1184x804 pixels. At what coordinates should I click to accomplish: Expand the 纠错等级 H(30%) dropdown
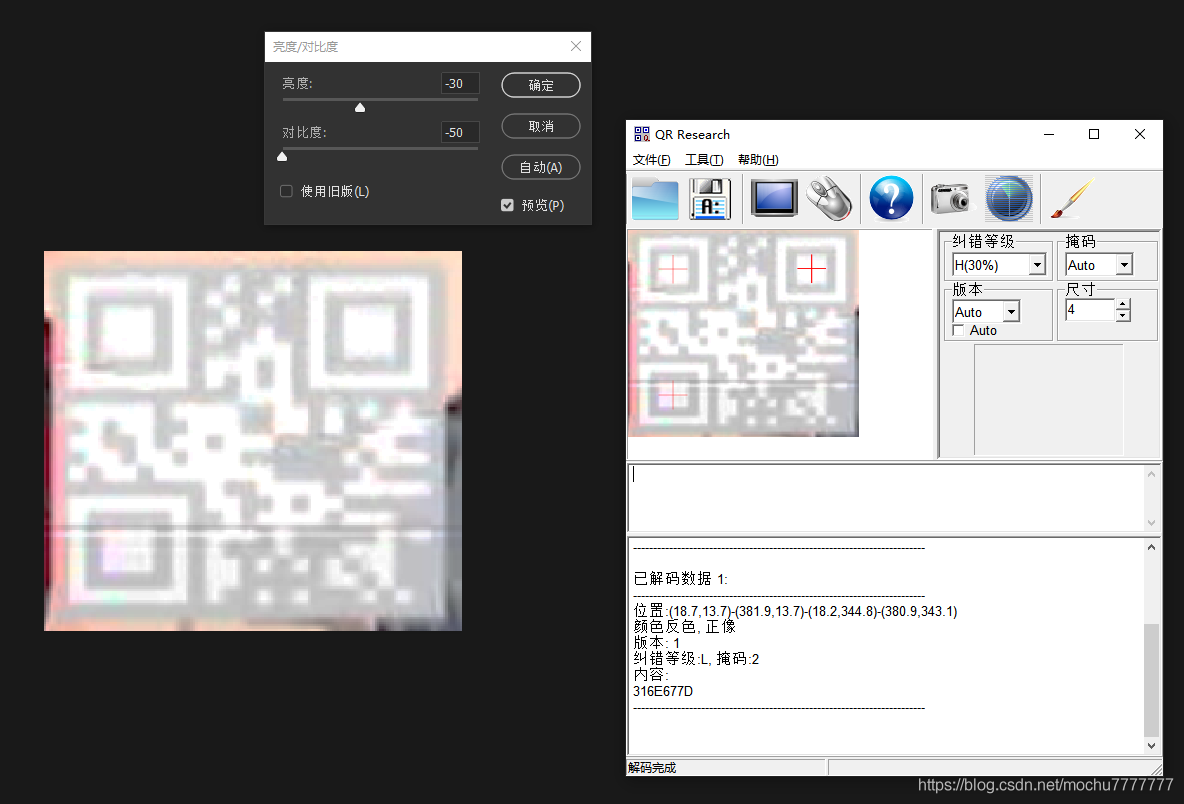click(1038, 265)
